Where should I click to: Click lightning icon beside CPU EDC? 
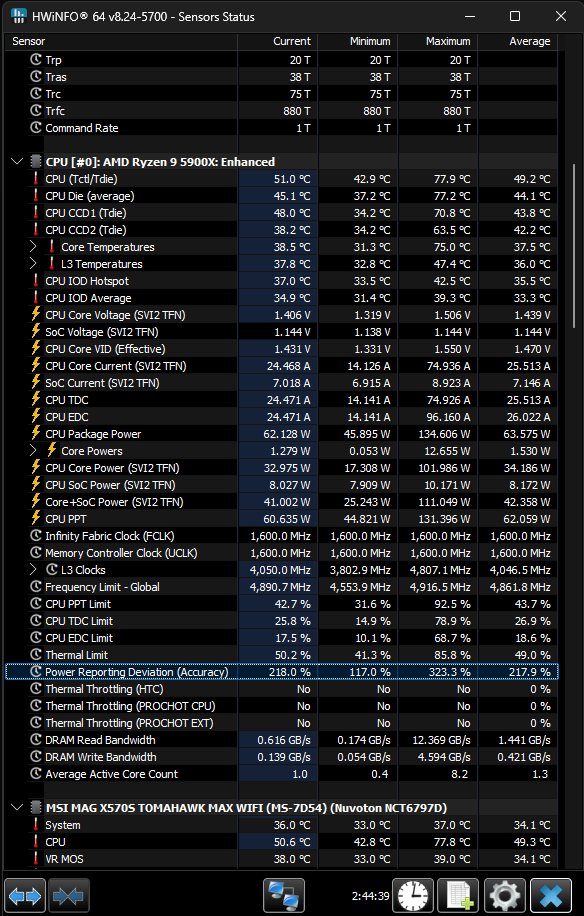pos(36,417)
